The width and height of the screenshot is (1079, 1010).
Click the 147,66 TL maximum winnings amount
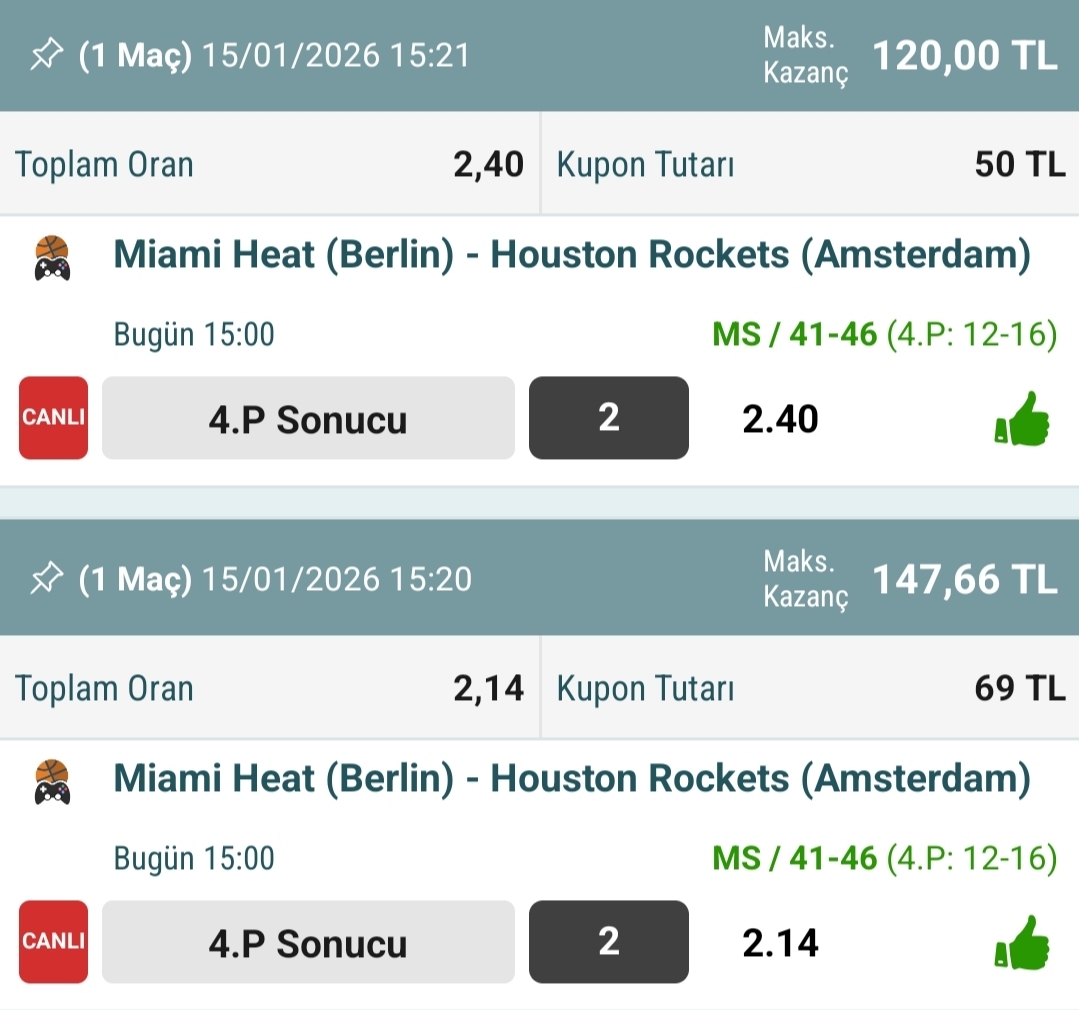964,579
